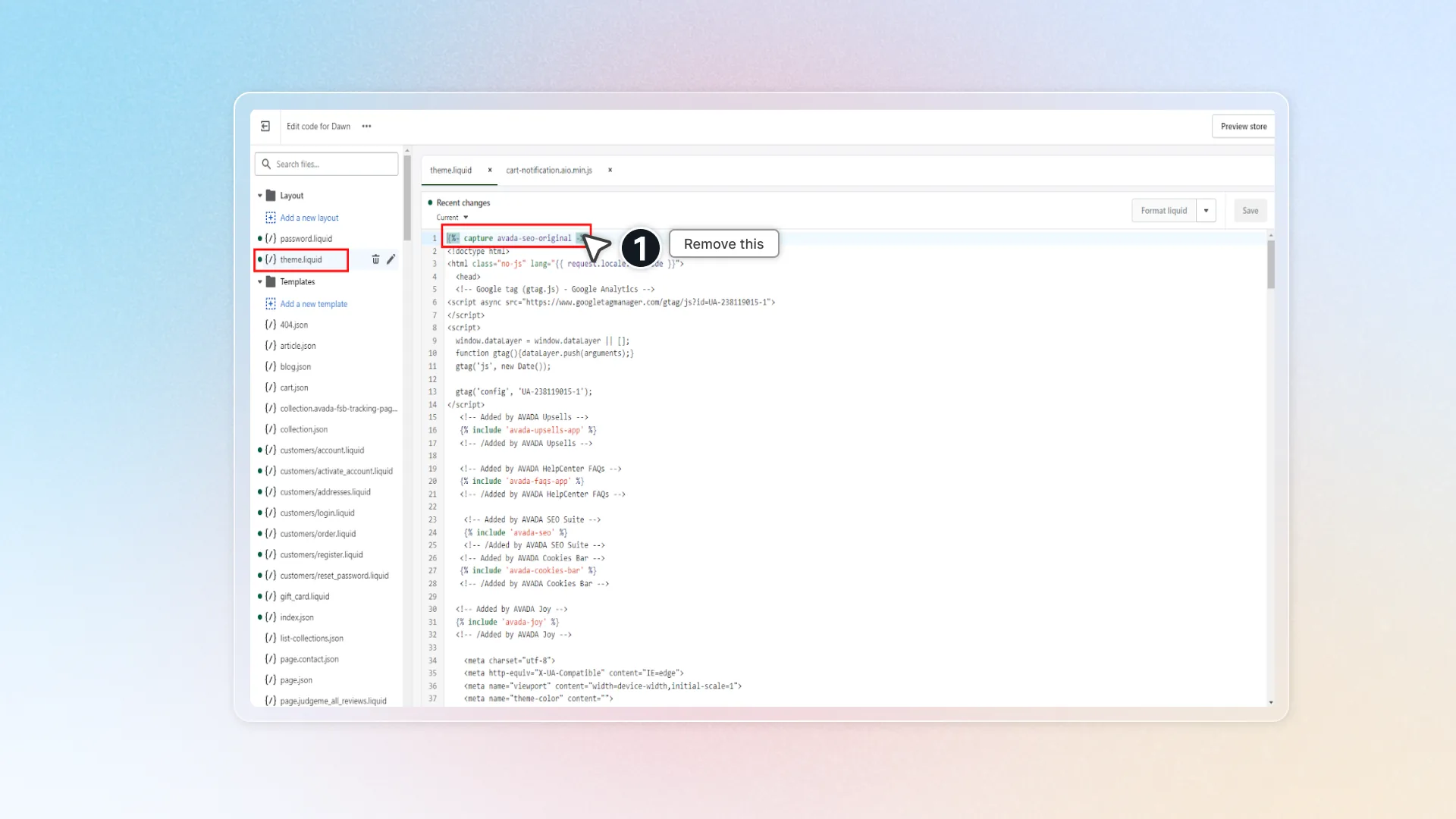Image resolution: width=1456 pixels, height=819 pixels.
Task: Click the gtag('config', 'UA-238119015-1') line
Action: tap(524, 392)
